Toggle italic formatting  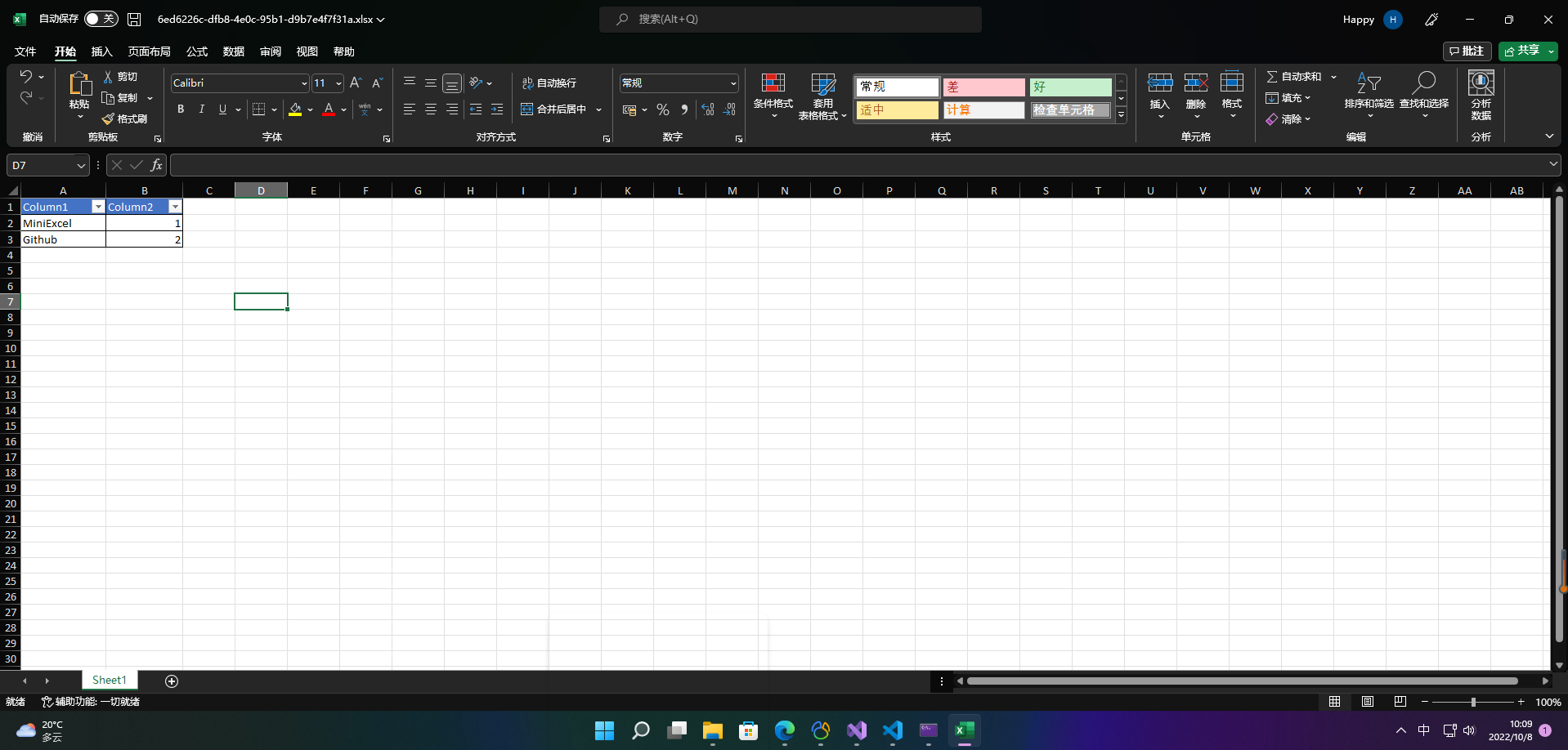point(201,109)
